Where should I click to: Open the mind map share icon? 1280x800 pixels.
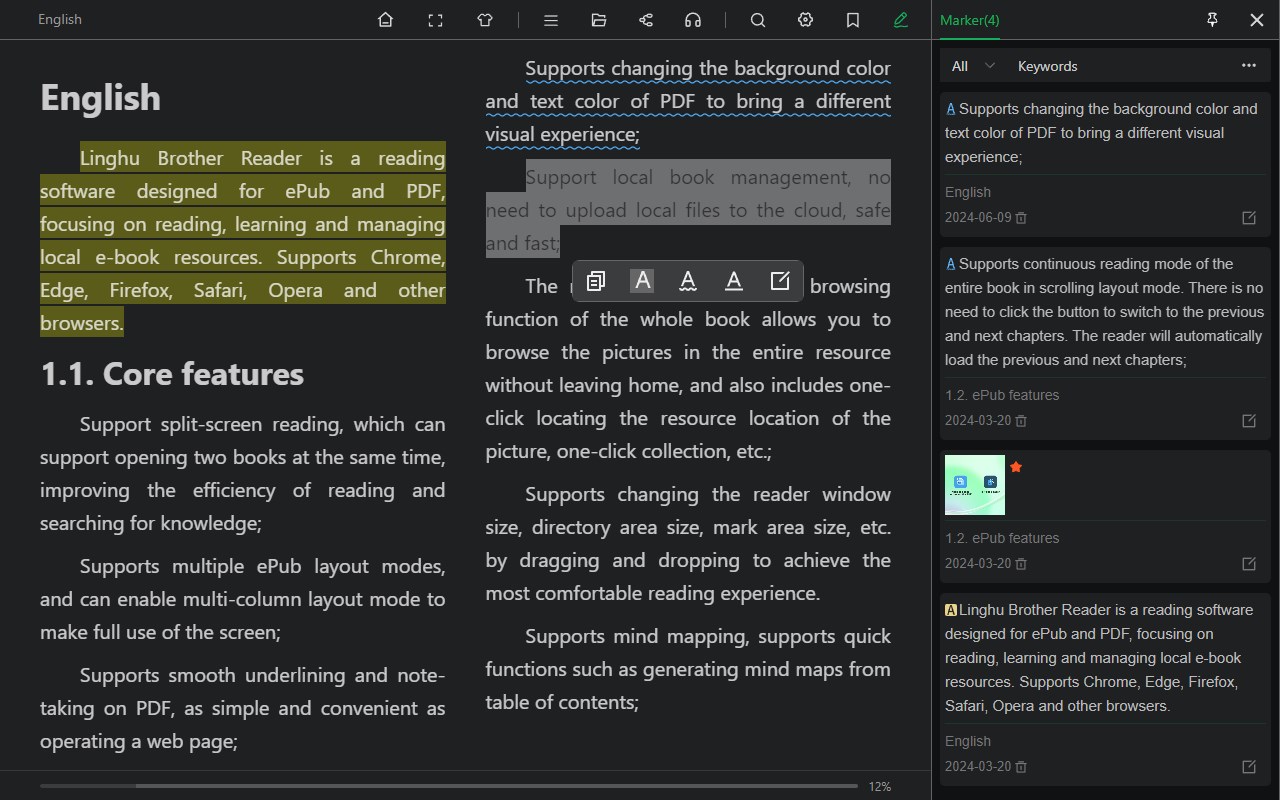tap(646, 20)
